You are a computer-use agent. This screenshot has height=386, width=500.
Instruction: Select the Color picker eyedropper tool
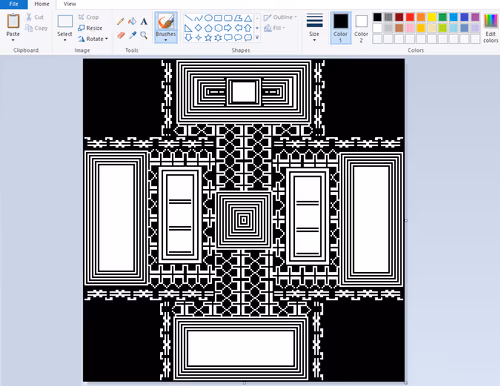(x=132, y=35)
